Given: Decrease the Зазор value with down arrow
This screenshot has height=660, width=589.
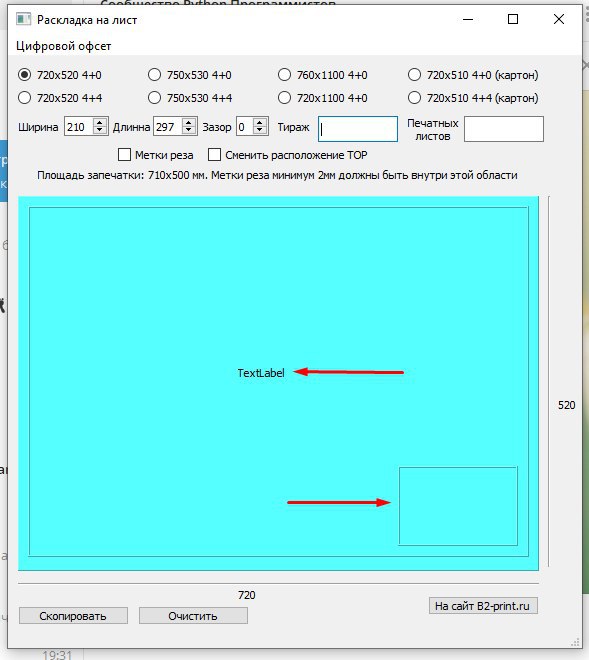Looking at the screenshot, I should tap(260, 130).
